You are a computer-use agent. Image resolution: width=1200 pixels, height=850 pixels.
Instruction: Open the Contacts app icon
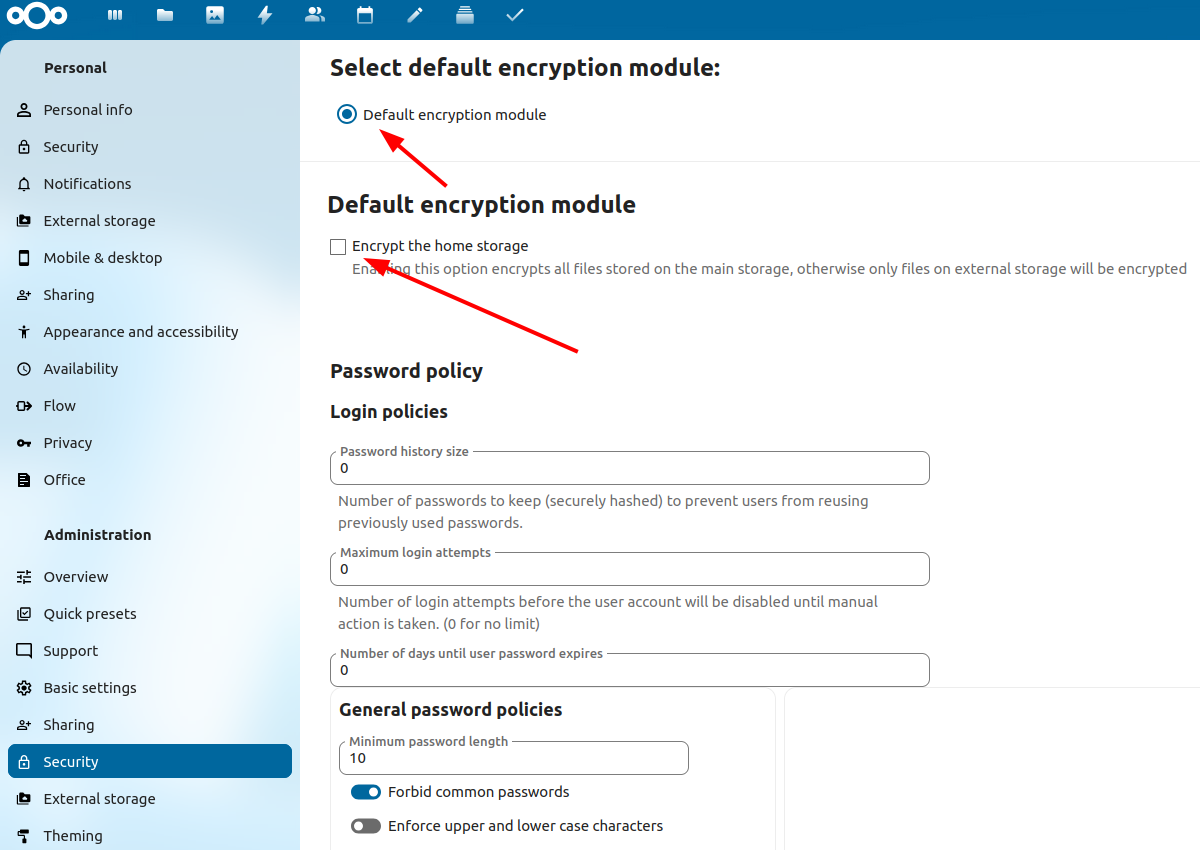(315, 15)
